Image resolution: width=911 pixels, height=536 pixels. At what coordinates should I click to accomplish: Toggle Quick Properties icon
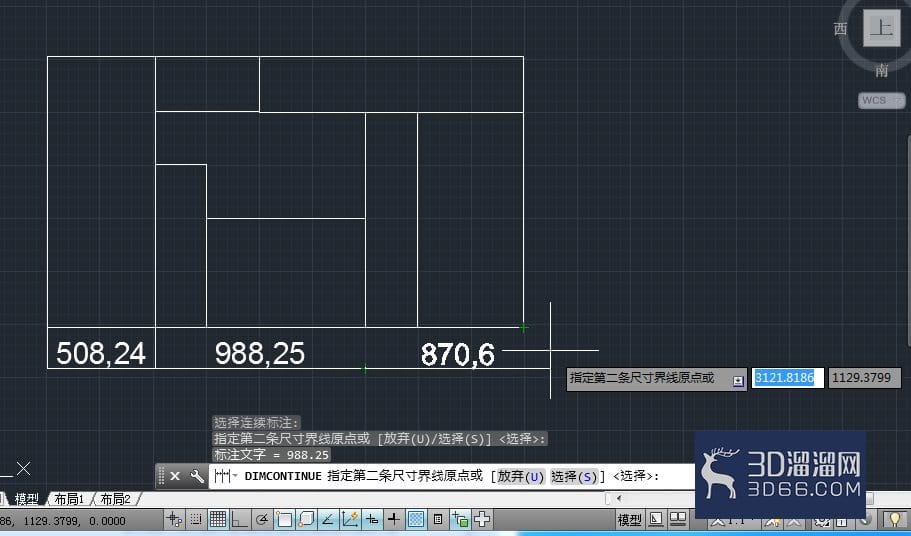coord(438,519)
